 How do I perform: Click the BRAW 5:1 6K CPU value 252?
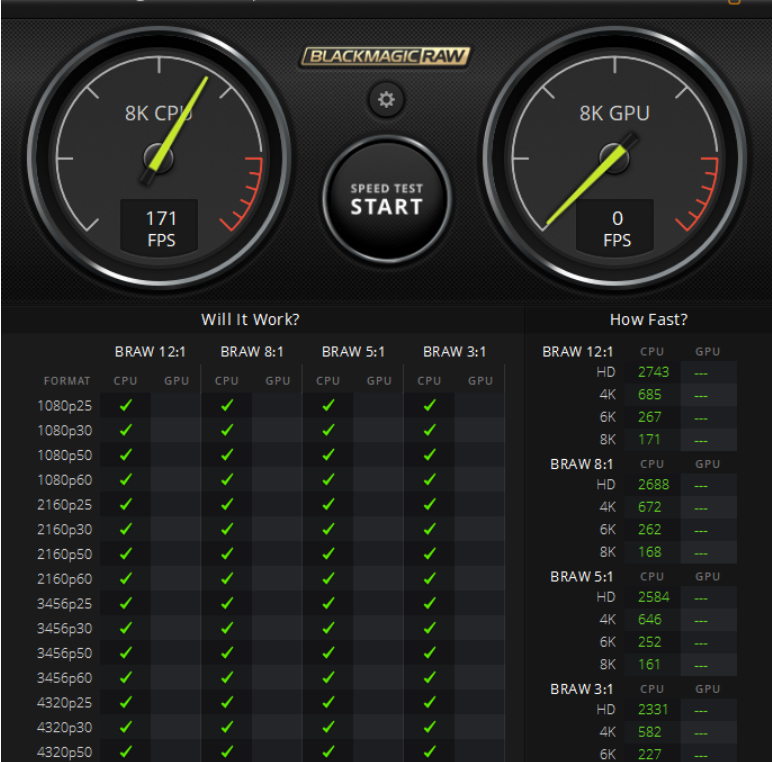tap(649, 642)
